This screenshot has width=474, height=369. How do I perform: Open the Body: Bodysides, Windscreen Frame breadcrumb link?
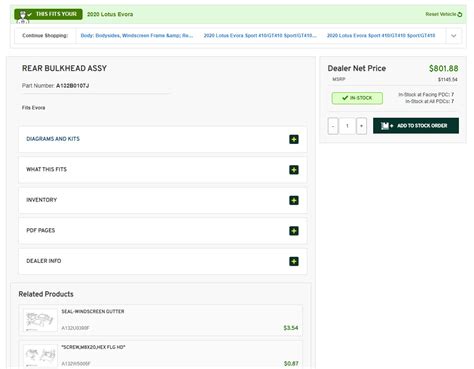137,36
